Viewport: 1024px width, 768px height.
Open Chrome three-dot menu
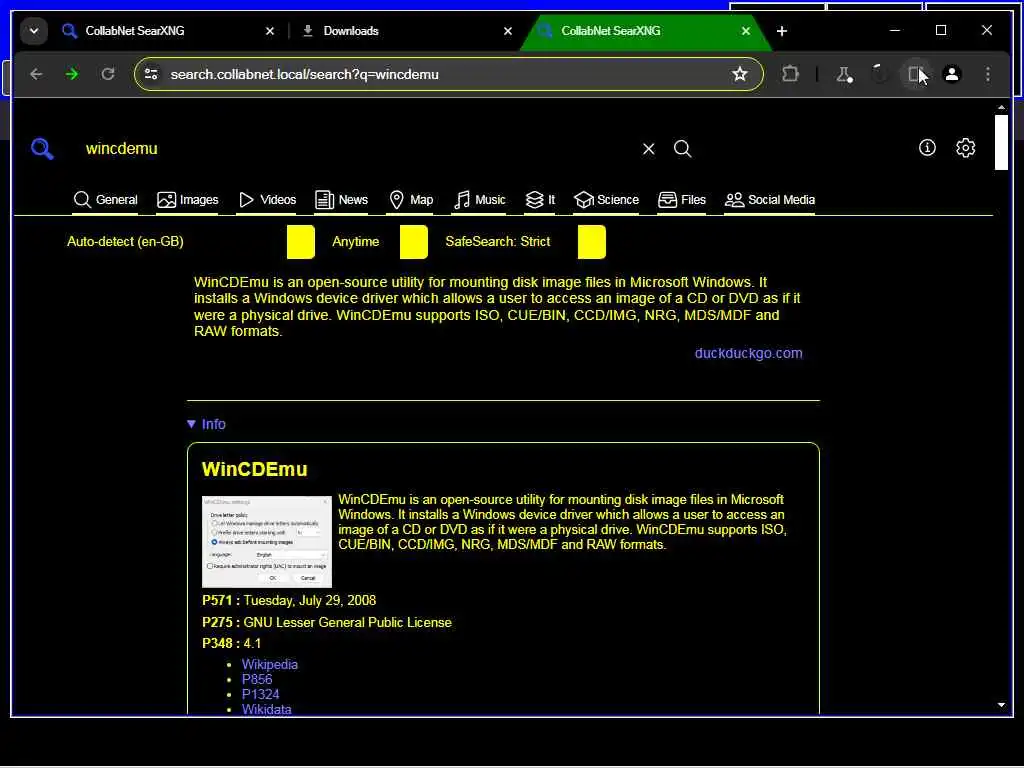click(988, 74)
